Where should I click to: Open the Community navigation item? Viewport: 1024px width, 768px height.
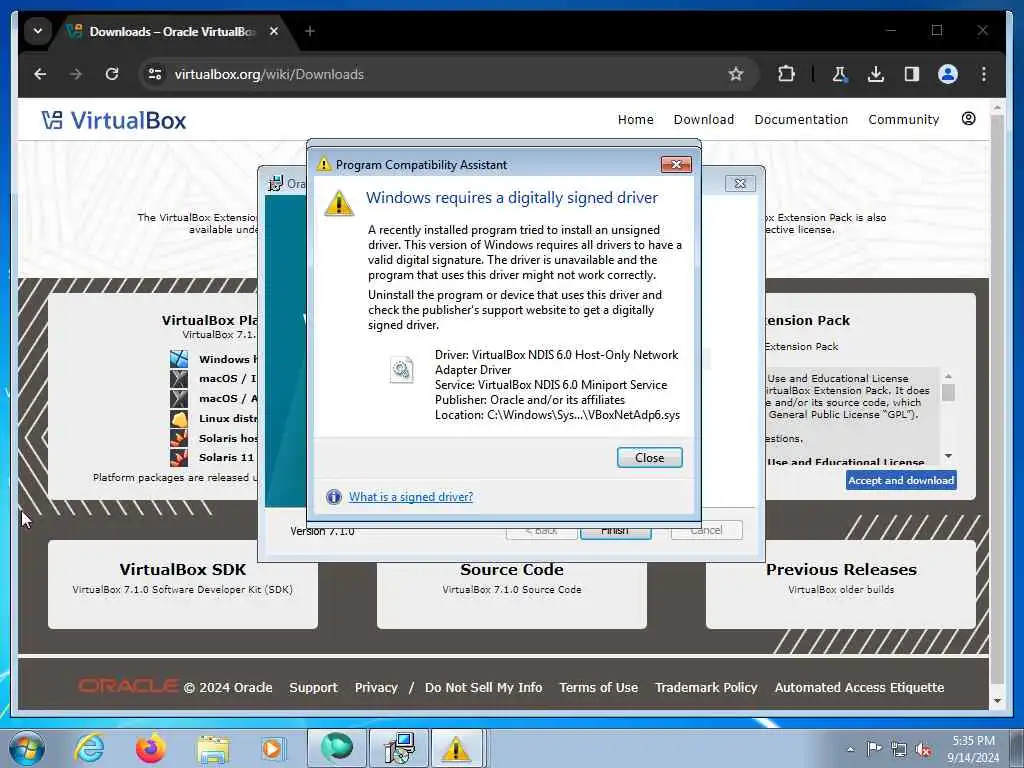(x=904, y=120)
